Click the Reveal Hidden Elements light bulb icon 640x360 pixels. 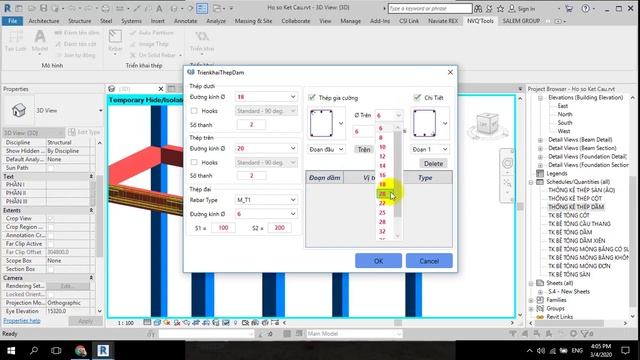click(x=235, y=323)
